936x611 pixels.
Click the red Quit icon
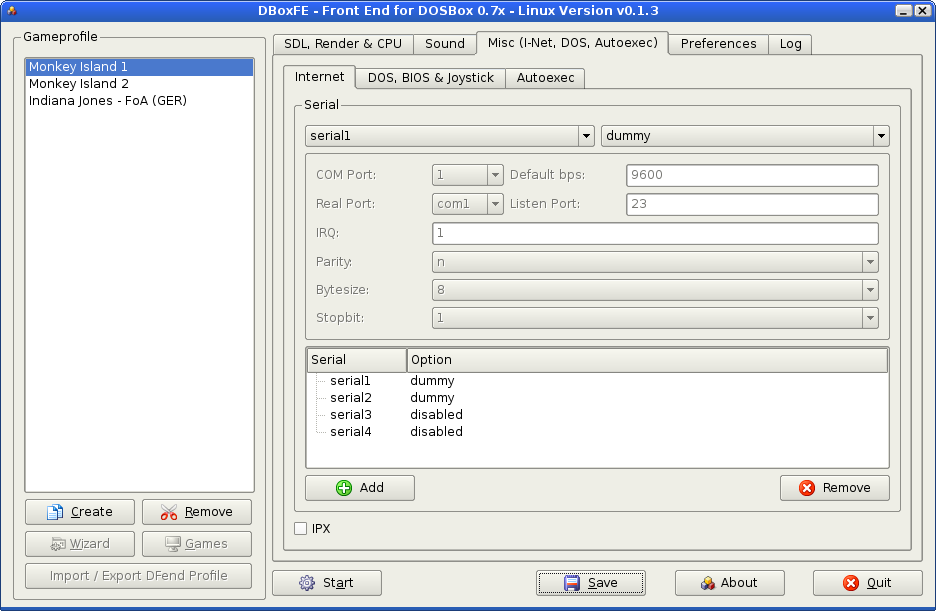tap(851, 583)
